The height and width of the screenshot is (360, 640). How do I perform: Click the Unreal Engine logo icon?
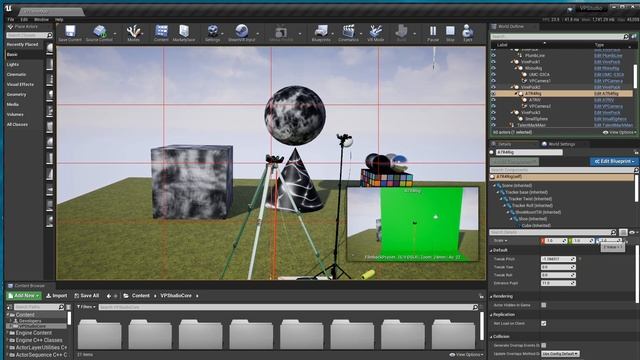click(8, 8)
